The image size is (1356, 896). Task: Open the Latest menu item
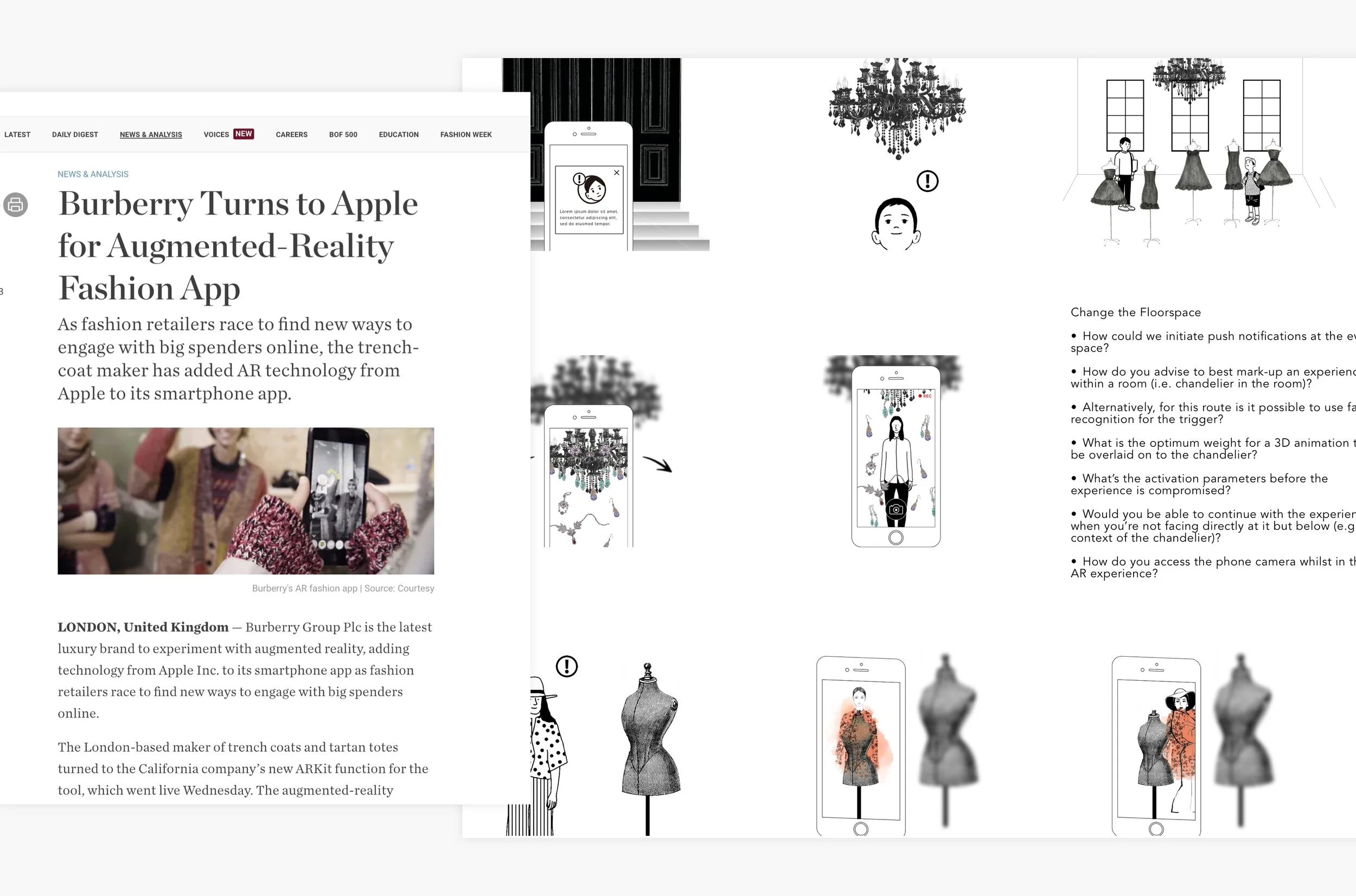pyautogui.click(x=17, y=135)
